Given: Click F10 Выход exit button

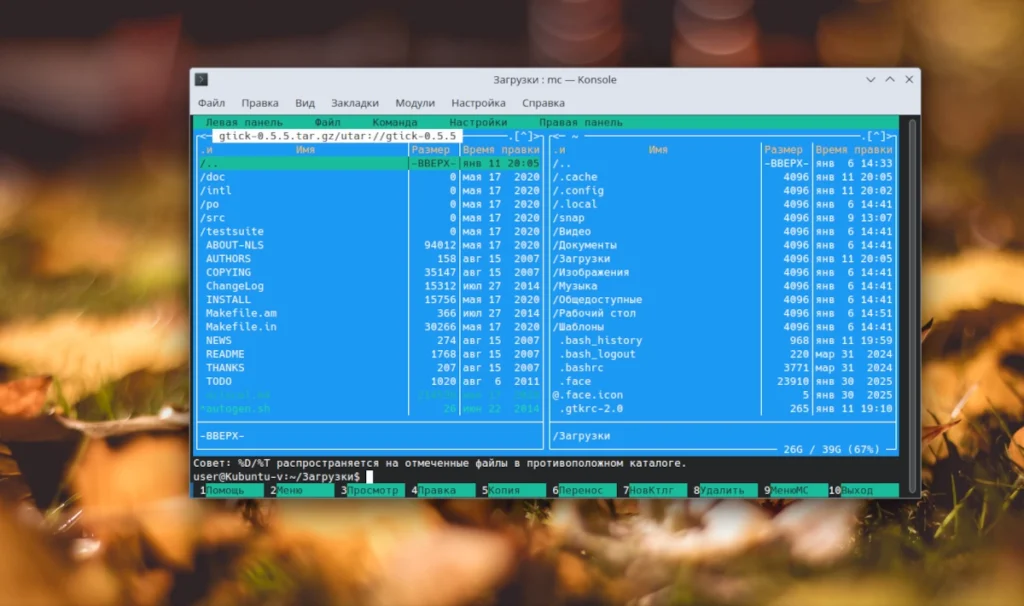Looking at the screenshot, I should 863,490.
